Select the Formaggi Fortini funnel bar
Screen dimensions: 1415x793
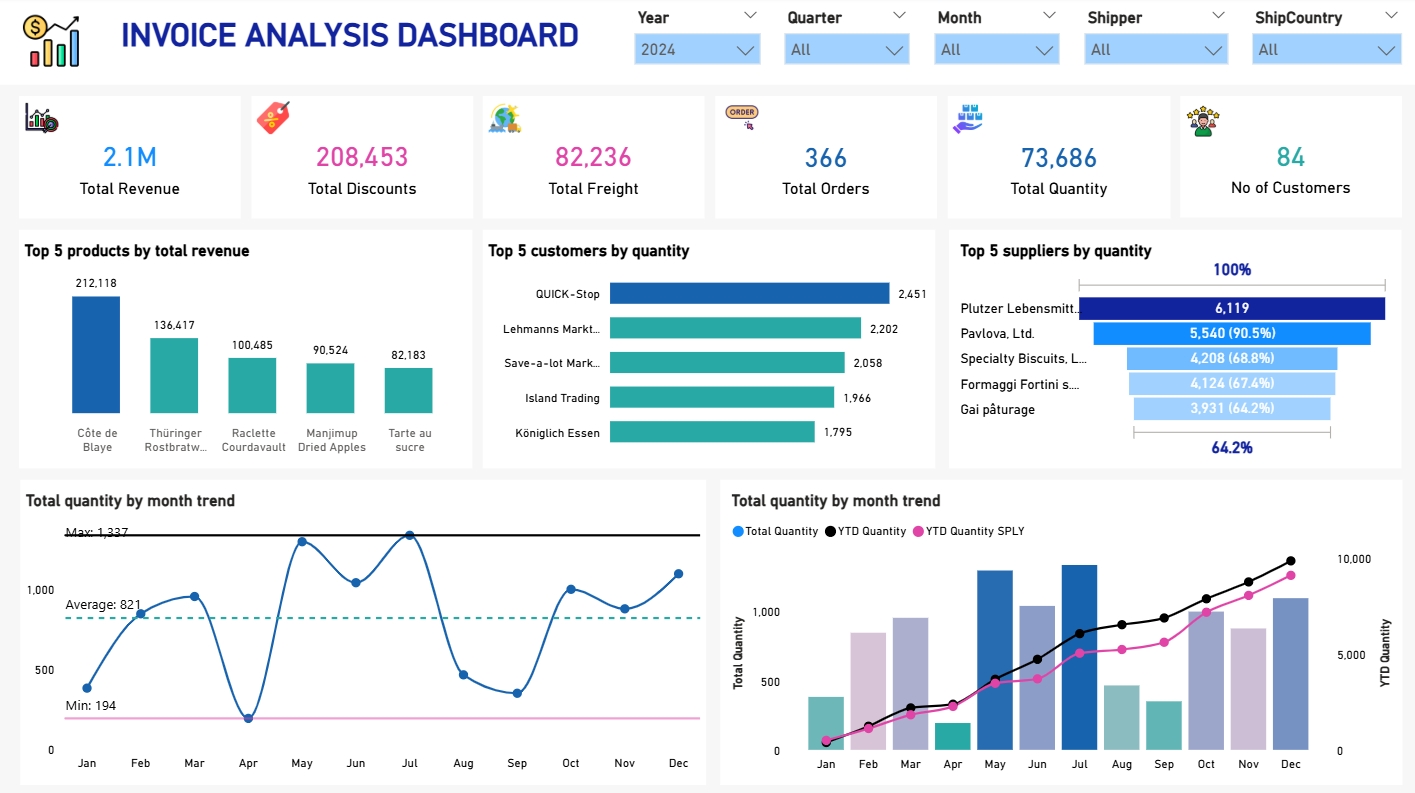[1232, 383]
